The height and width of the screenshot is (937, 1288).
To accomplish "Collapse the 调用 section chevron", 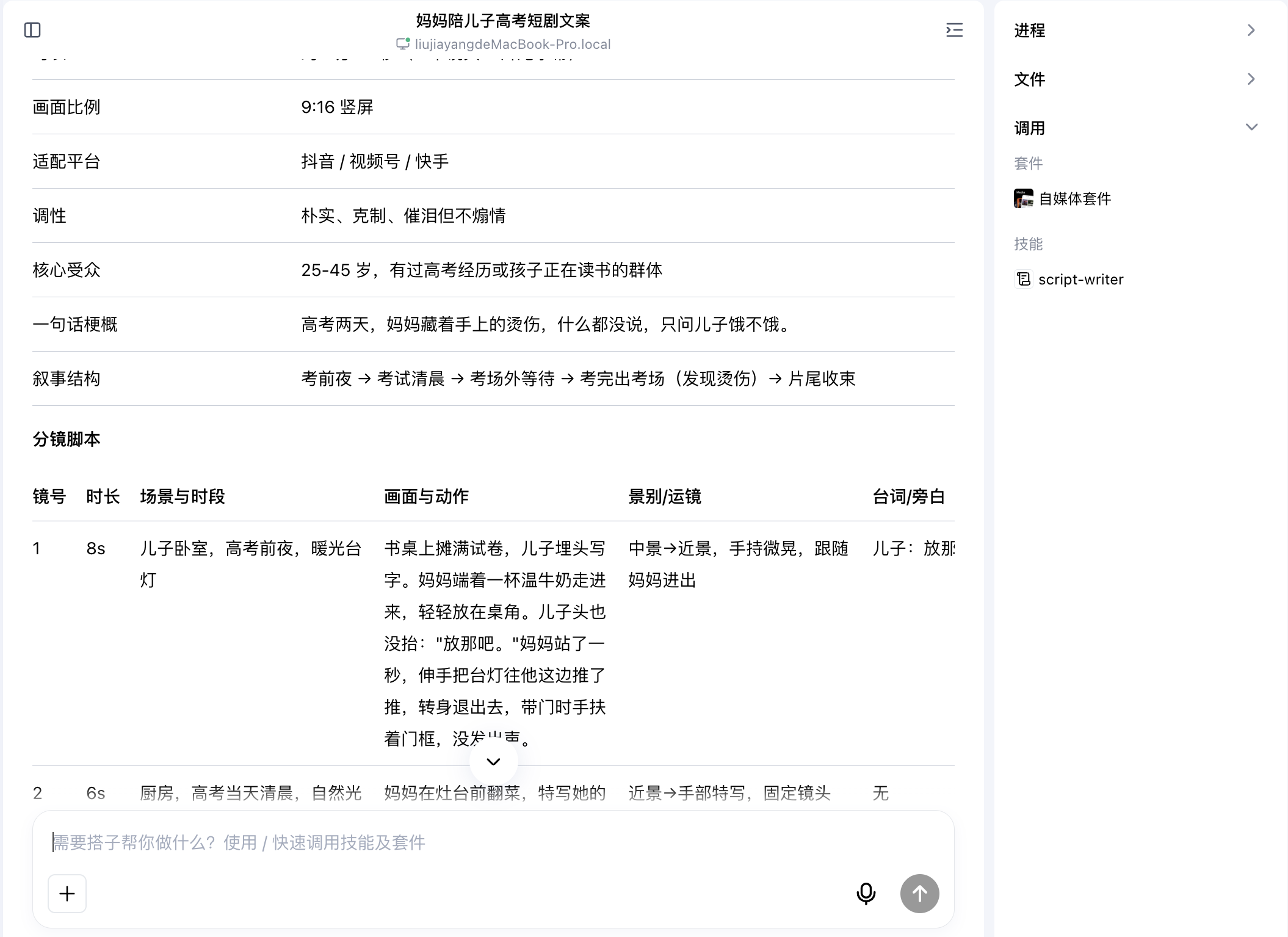I will pos(1251,128).
